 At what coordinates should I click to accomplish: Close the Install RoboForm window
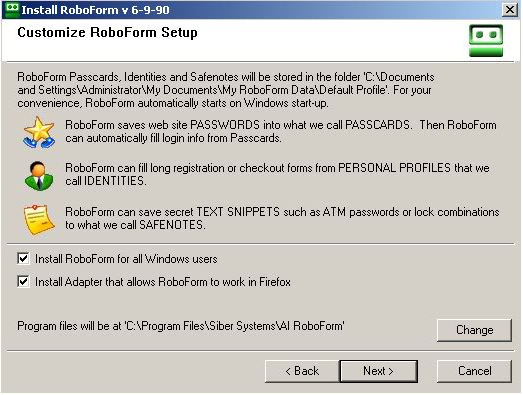click(x=510, y=10)
